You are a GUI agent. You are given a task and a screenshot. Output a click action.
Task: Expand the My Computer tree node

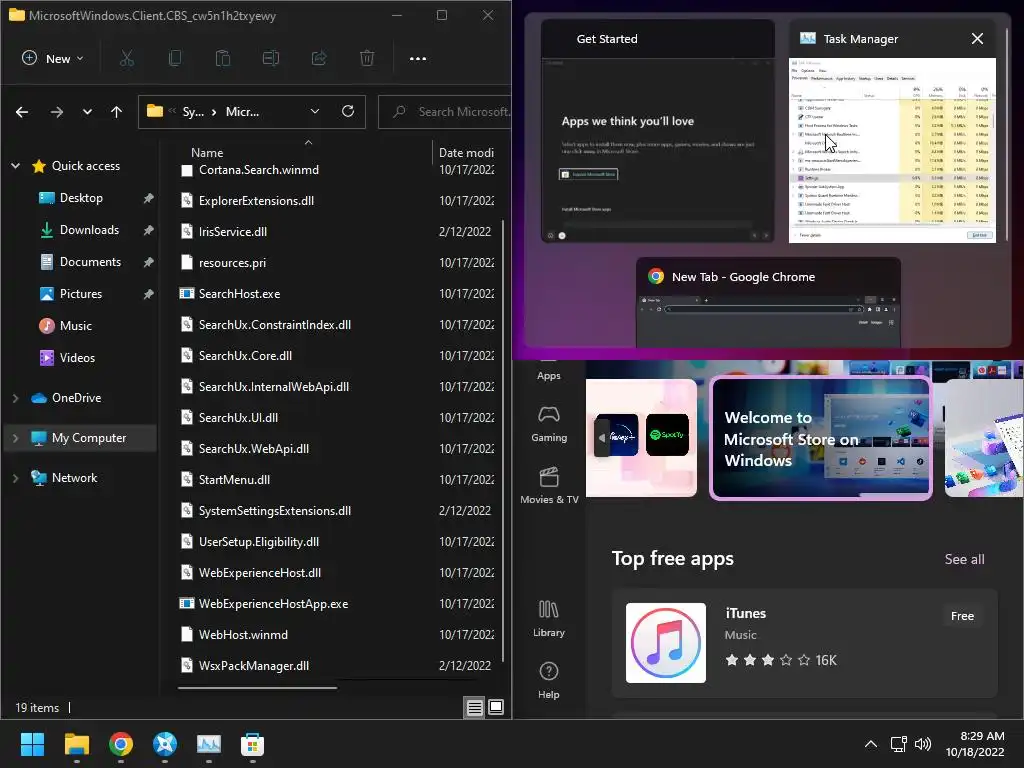16,438
